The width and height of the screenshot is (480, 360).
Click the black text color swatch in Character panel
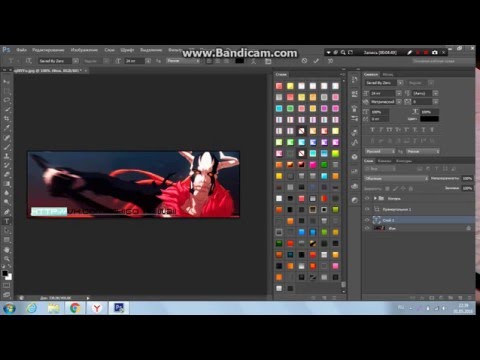pos(429,119)
